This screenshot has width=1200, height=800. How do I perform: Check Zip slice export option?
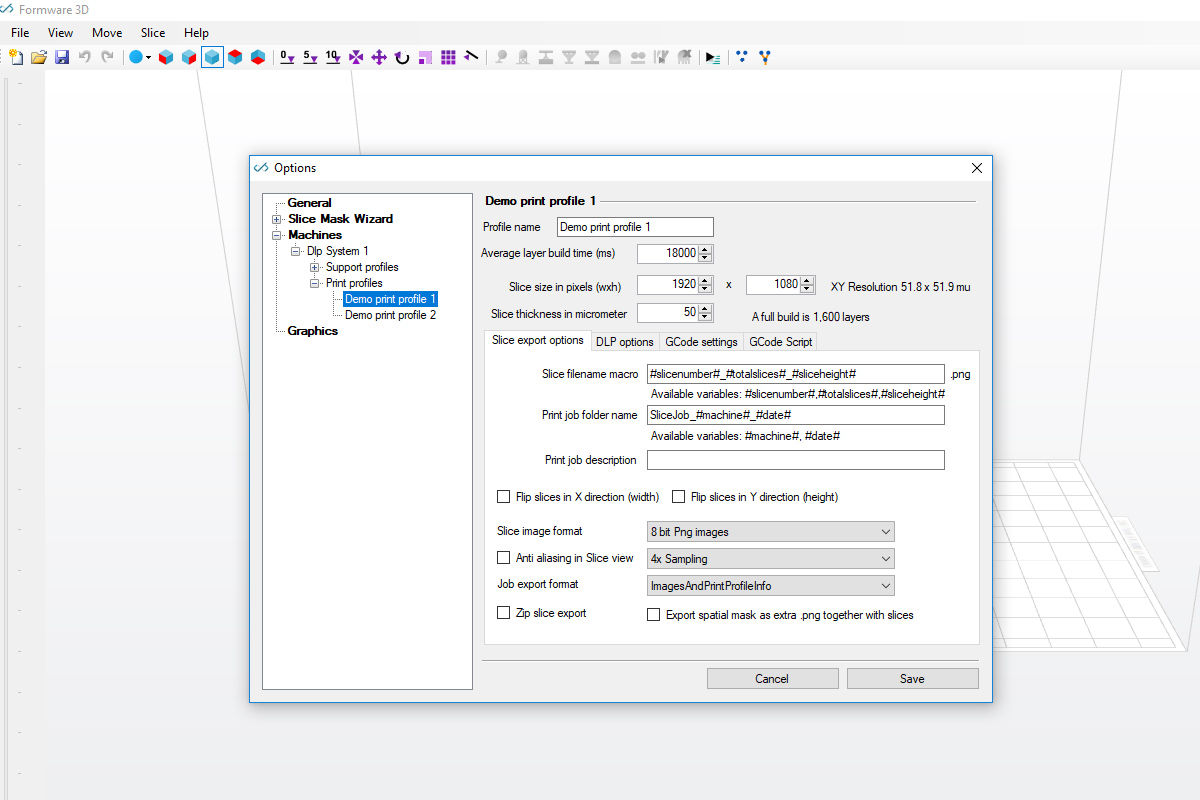point(504,612)
